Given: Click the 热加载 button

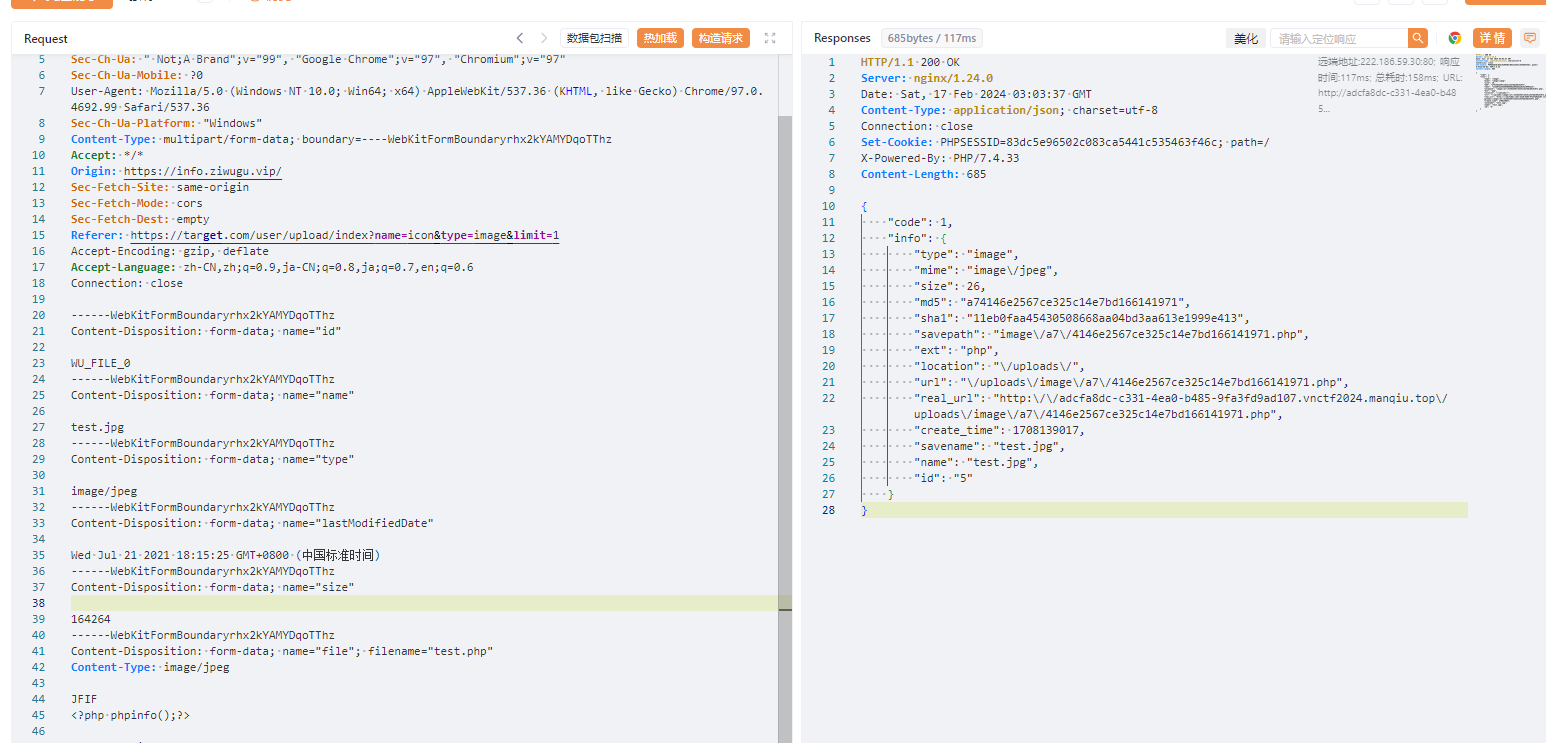Looking at the screenshot, I should click(x=660, y=38).
